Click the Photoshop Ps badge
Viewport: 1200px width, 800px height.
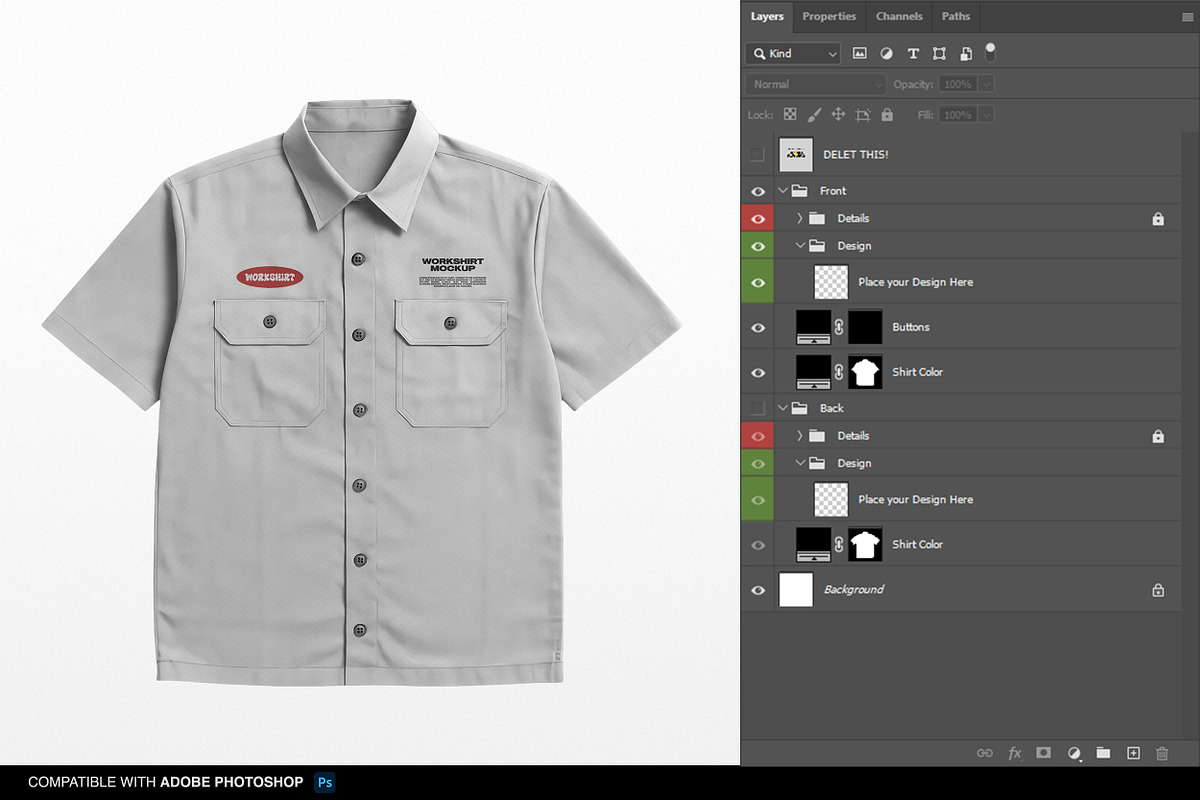(x=324, y=782)
